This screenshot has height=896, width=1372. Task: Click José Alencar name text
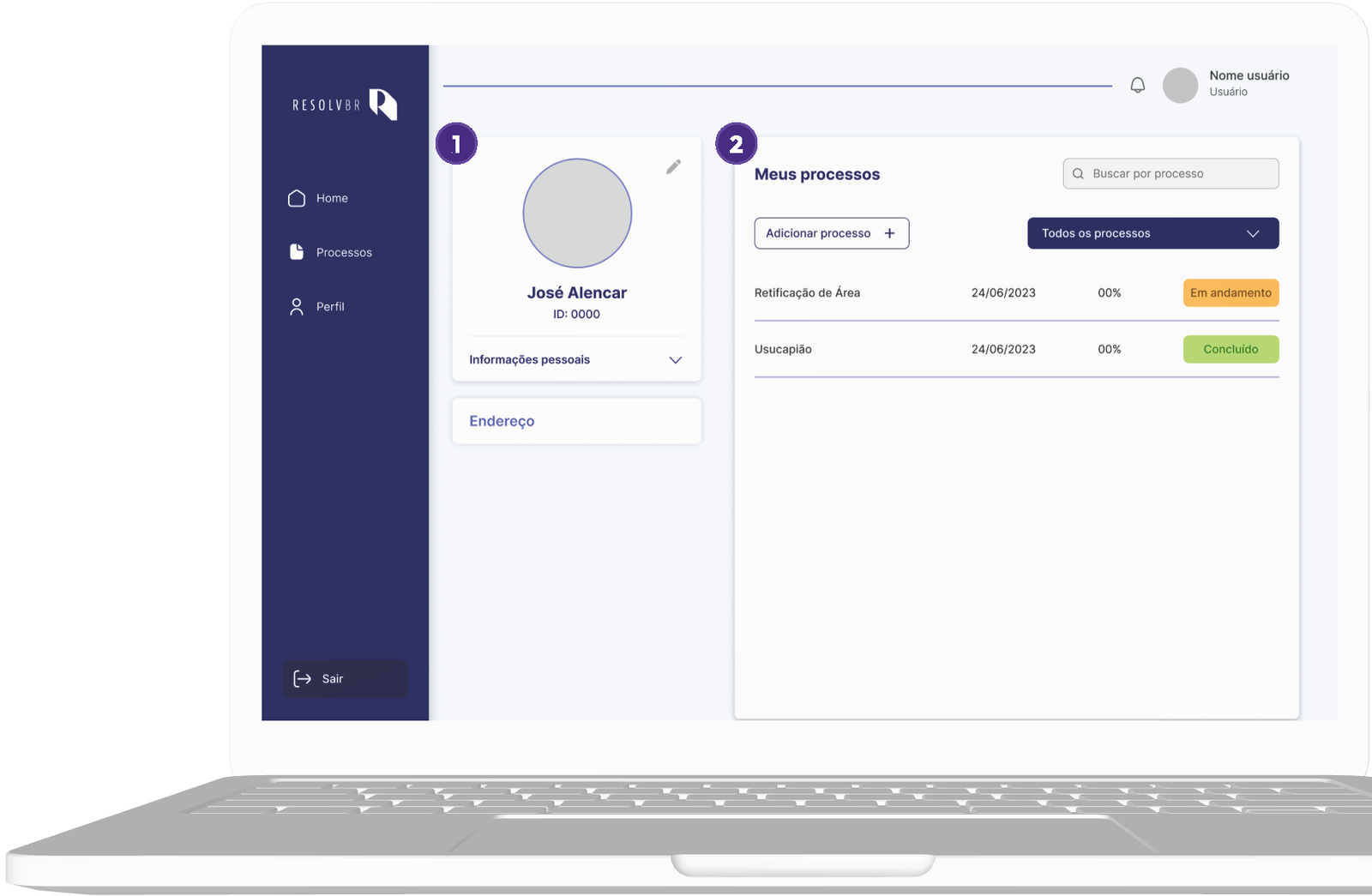(x=577, y=292)
